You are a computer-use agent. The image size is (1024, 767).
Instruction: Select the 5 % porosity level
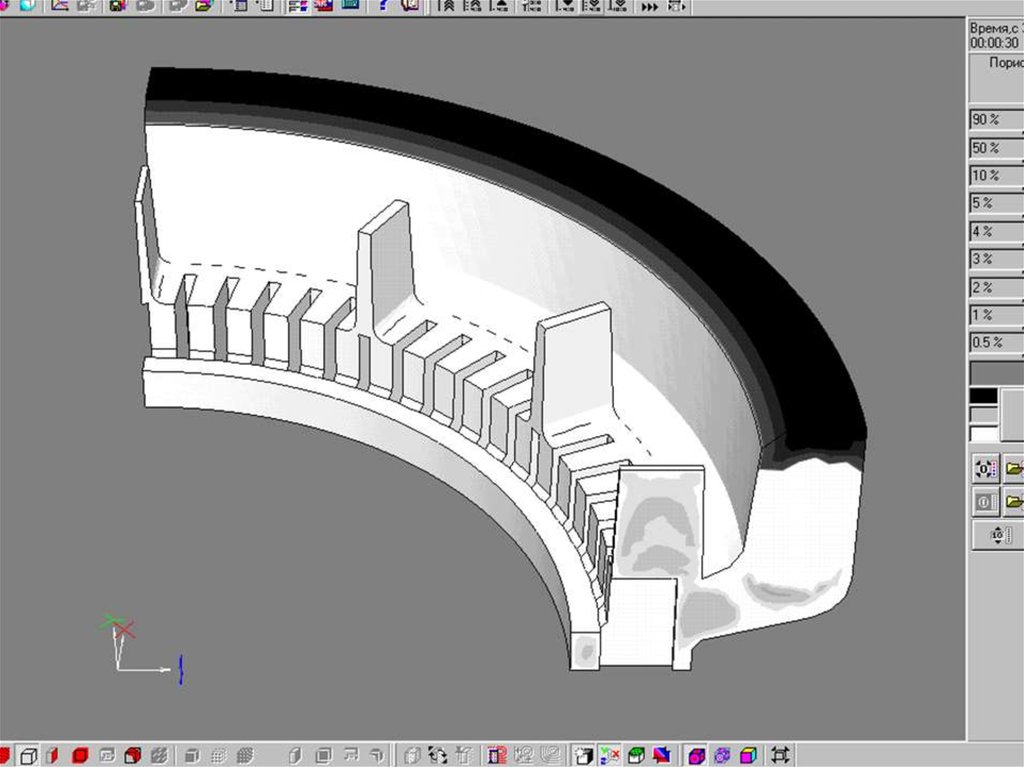tap(995, 204)
